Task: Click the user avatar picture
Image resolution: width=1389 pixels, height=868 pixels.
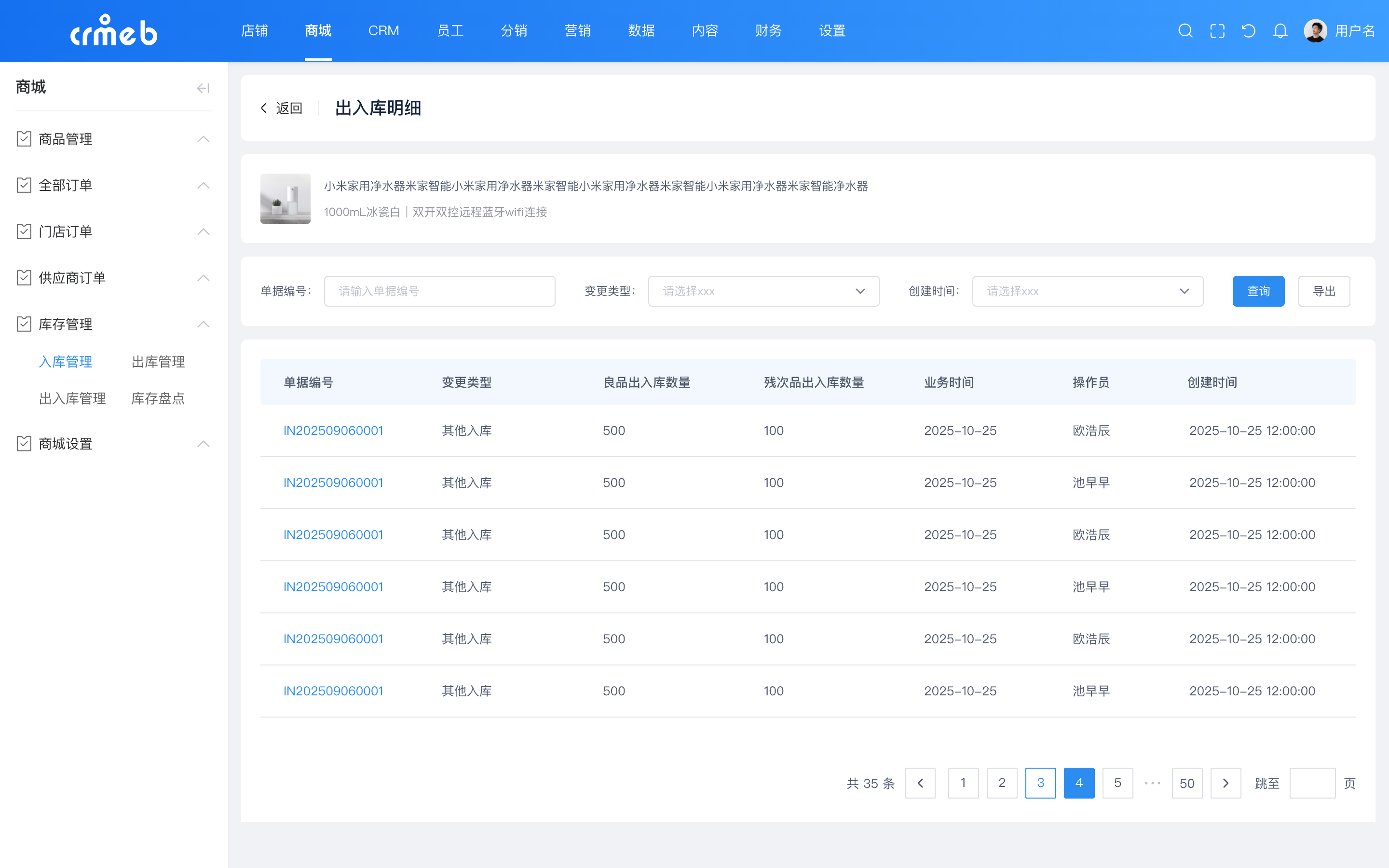Action: click(1315, 31)
